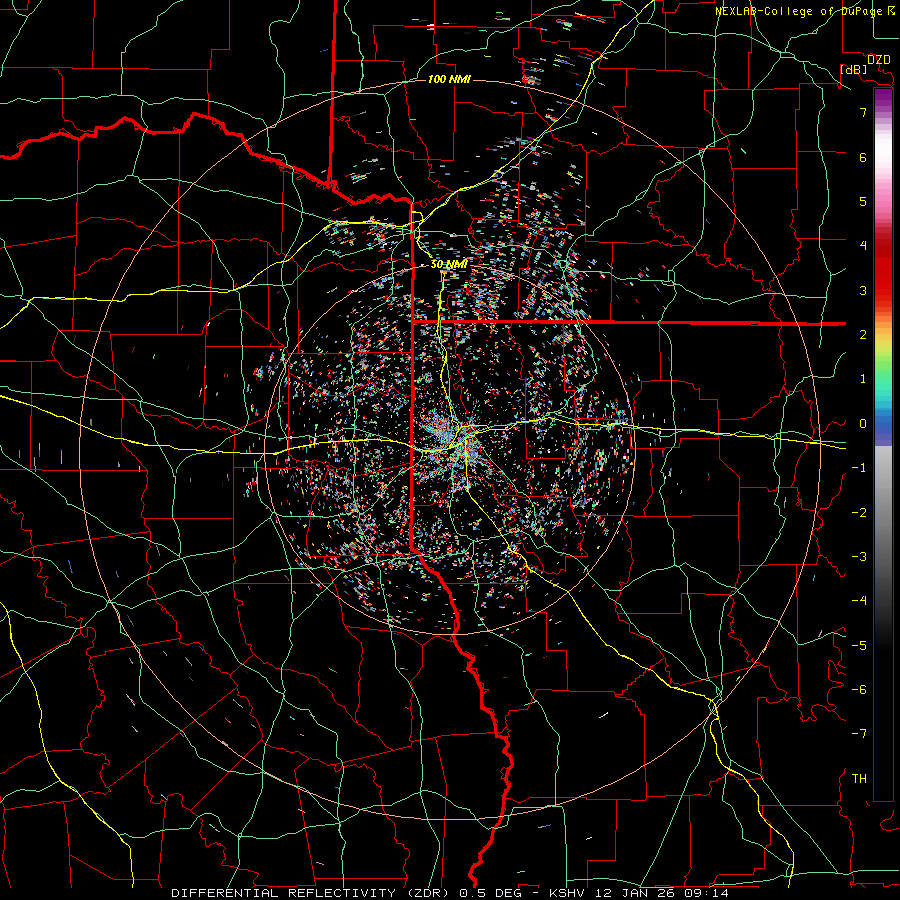Click the 1 value on the scale
This screenshot has width=900, height=900.
tap(863, 379)
